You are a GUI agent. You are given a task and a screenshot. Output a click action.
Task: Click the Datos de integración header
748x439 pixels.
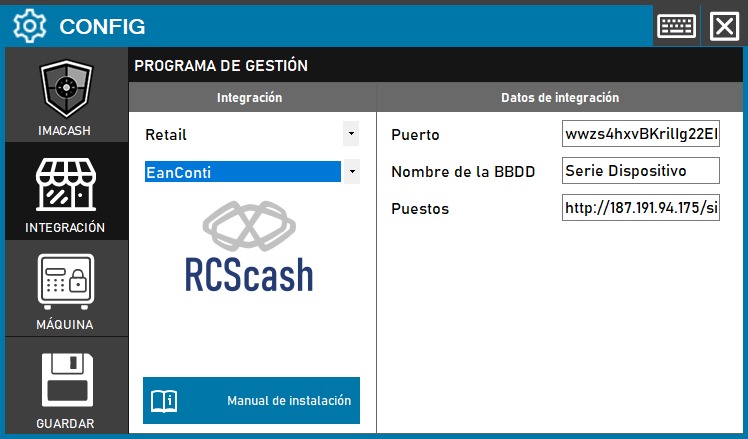click(559, 98)
